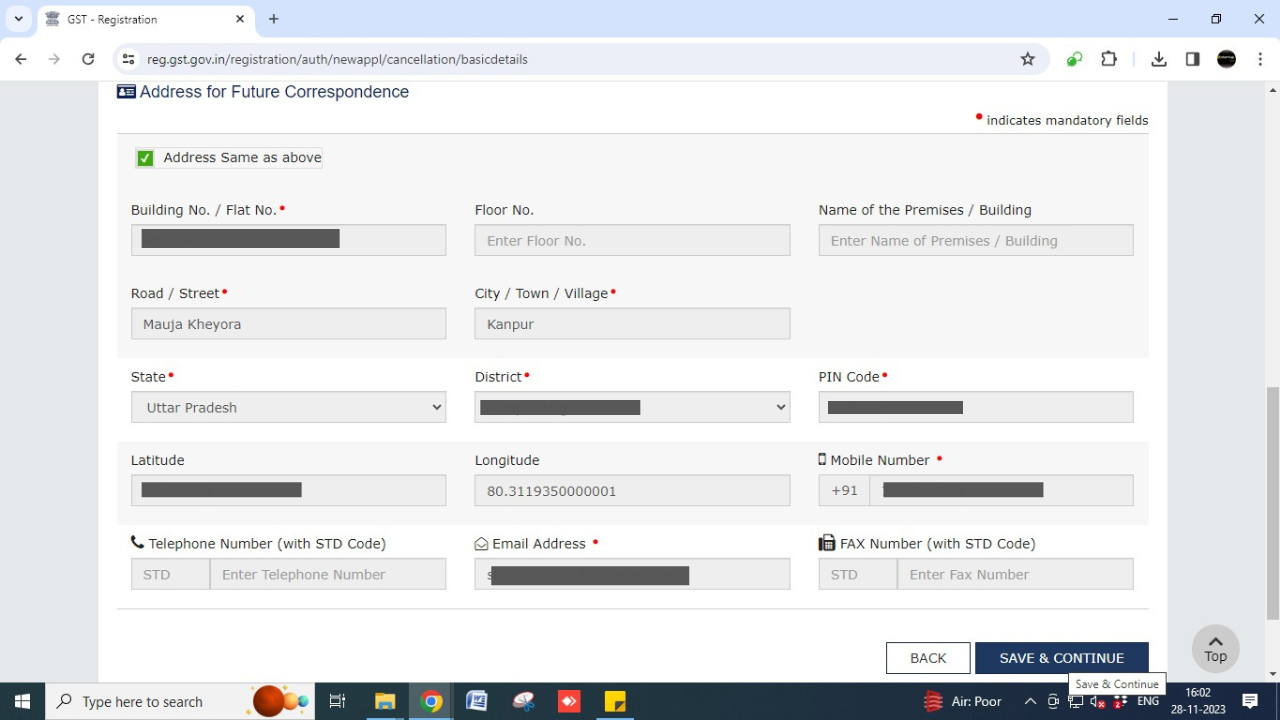
Task: Open the Chrome extensions puzzle icon
Action: (1108, 59)
